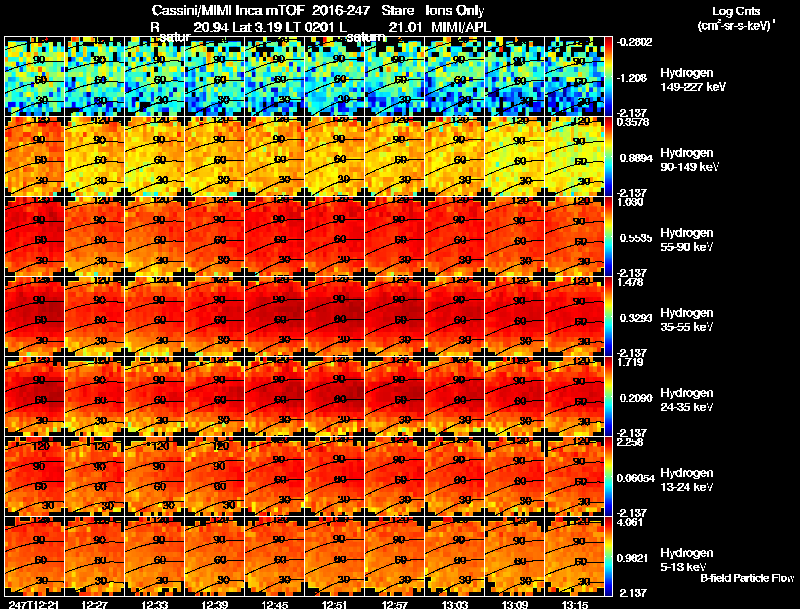Click the 'Ions Only' header text
This screenshot has width=800, height=609.
pyautogui.click(x=455, y=11)
